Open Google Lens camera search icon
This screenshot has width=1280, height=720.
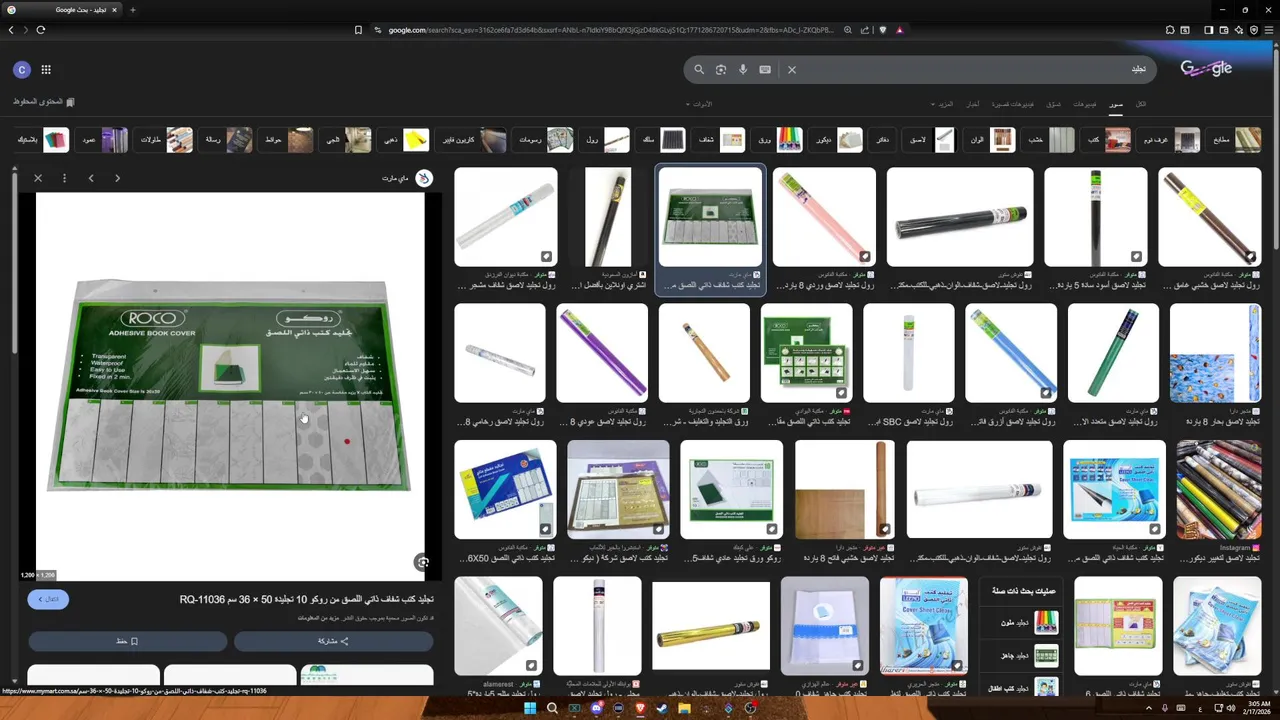pos(721,70)
